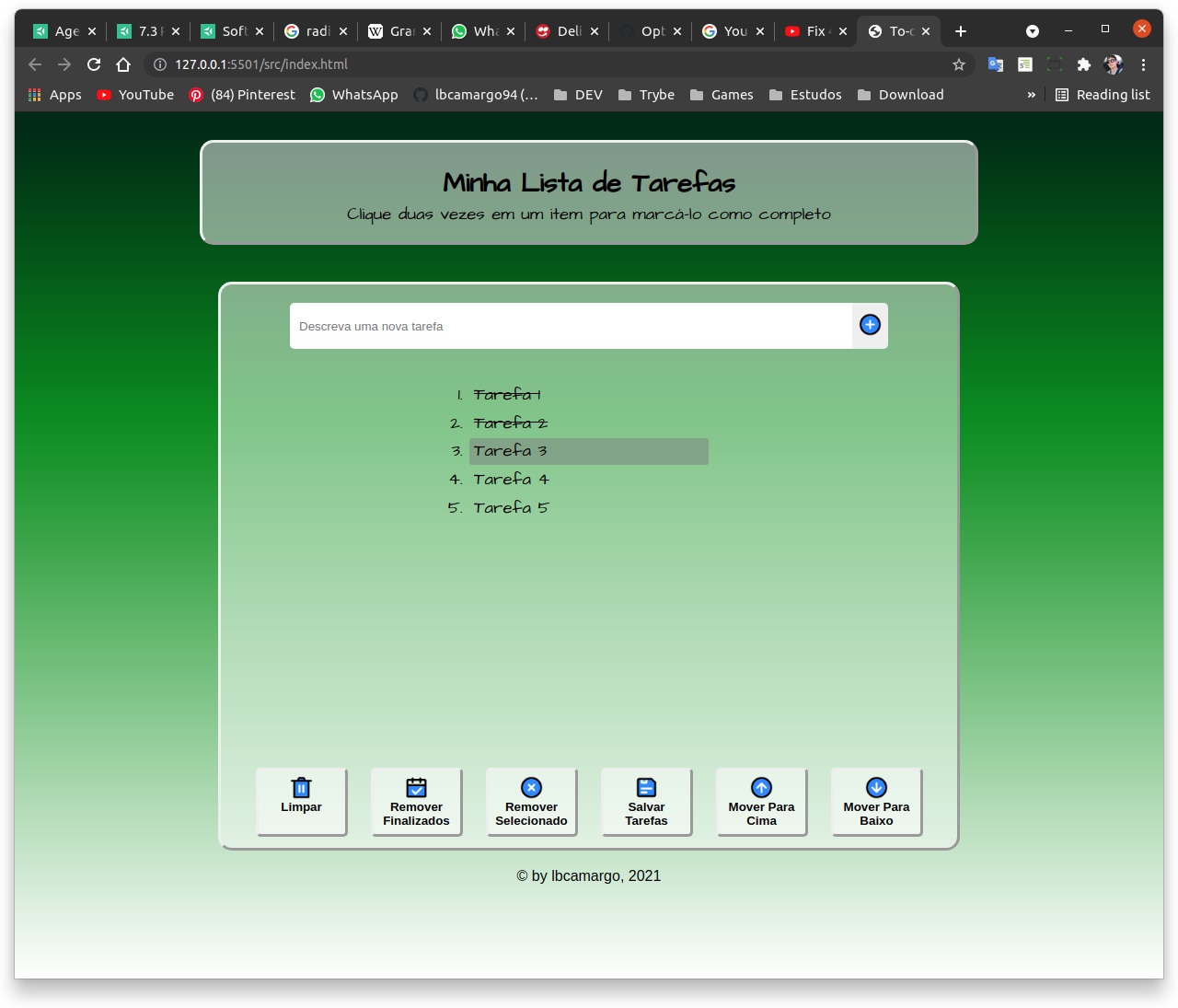The image size is (1178, 1008).
Task: Reload the page with the refresh icon
Action: pos(94,64)
